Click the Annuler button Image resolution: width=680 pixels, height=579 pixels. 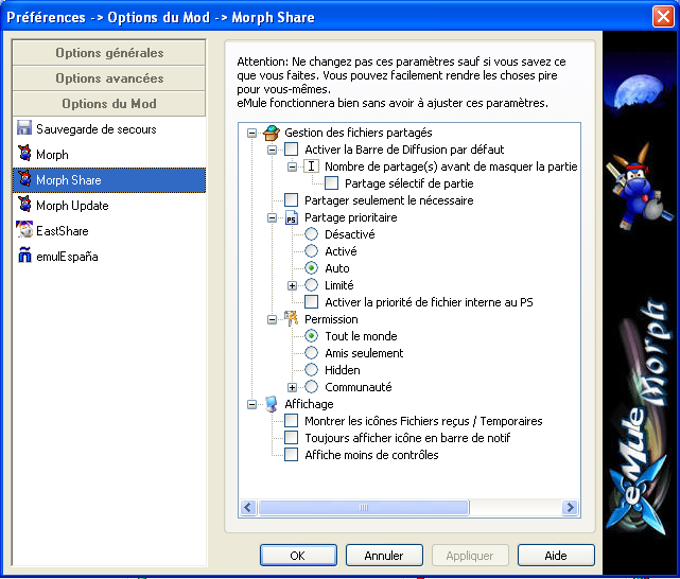coord(384,555)
